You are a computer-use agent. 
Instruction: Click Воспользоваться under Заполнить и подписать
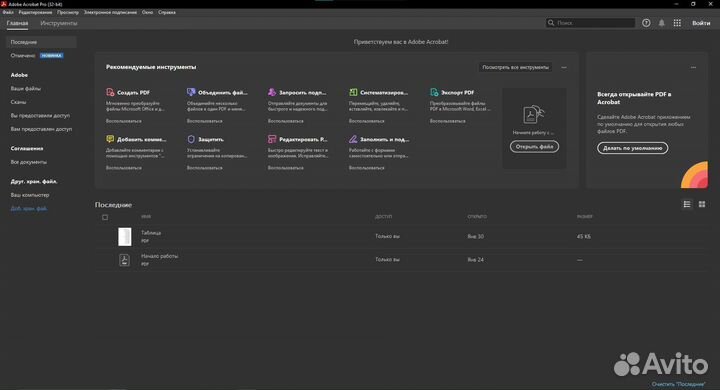tap(366, 168)
